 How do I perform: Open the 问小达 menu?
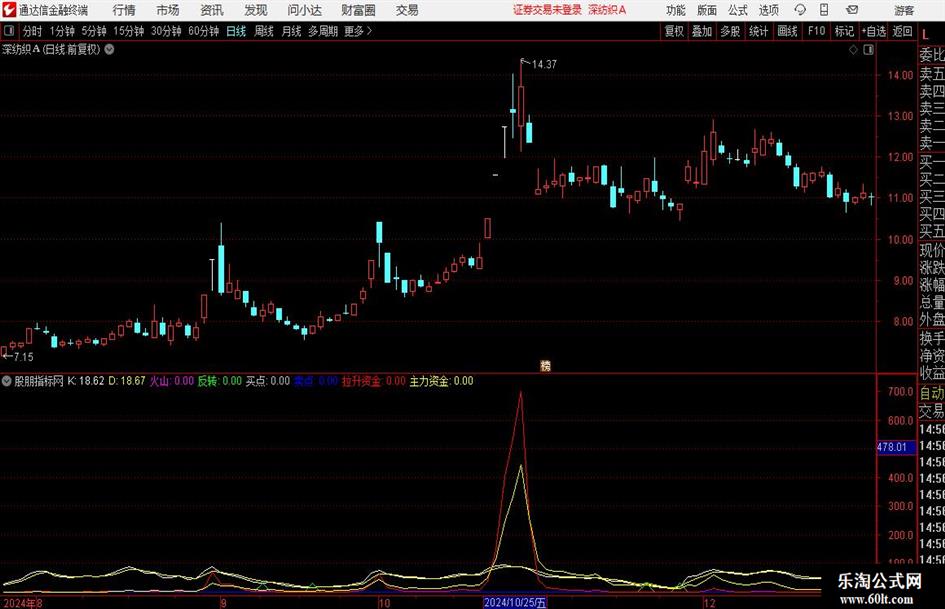coord(304,10)
